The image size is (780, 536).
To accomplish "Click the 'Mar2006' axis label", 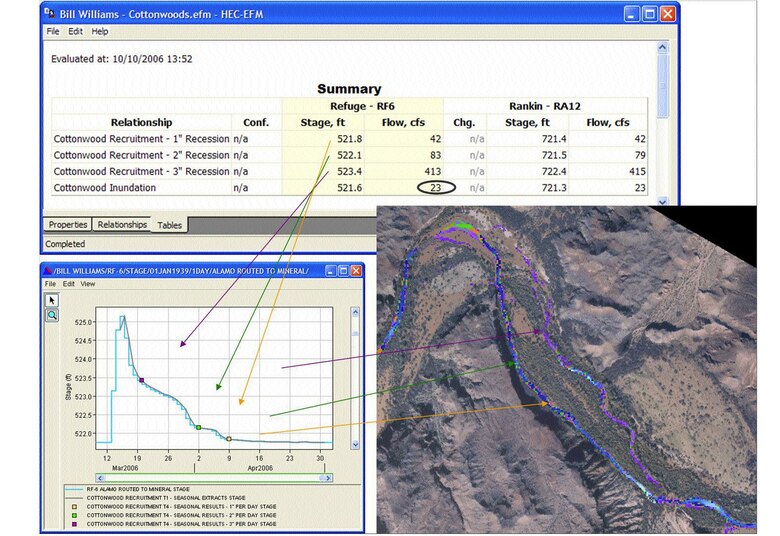I will 125,468.
